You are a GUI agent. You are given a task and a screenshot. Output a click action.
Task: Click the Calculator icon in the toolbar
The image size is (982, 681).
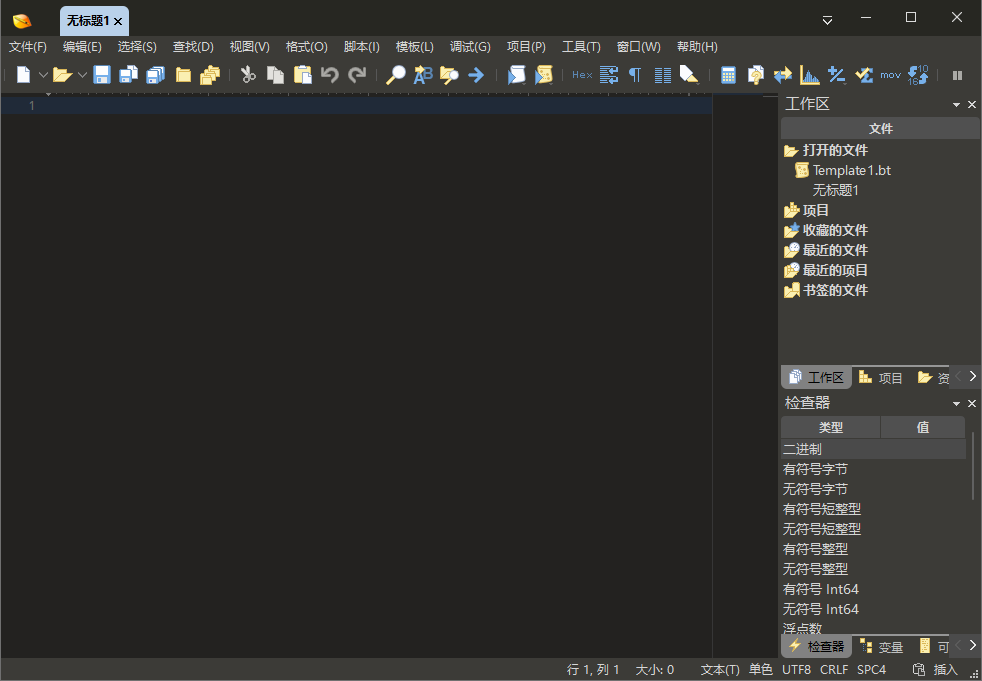[729, 75]
